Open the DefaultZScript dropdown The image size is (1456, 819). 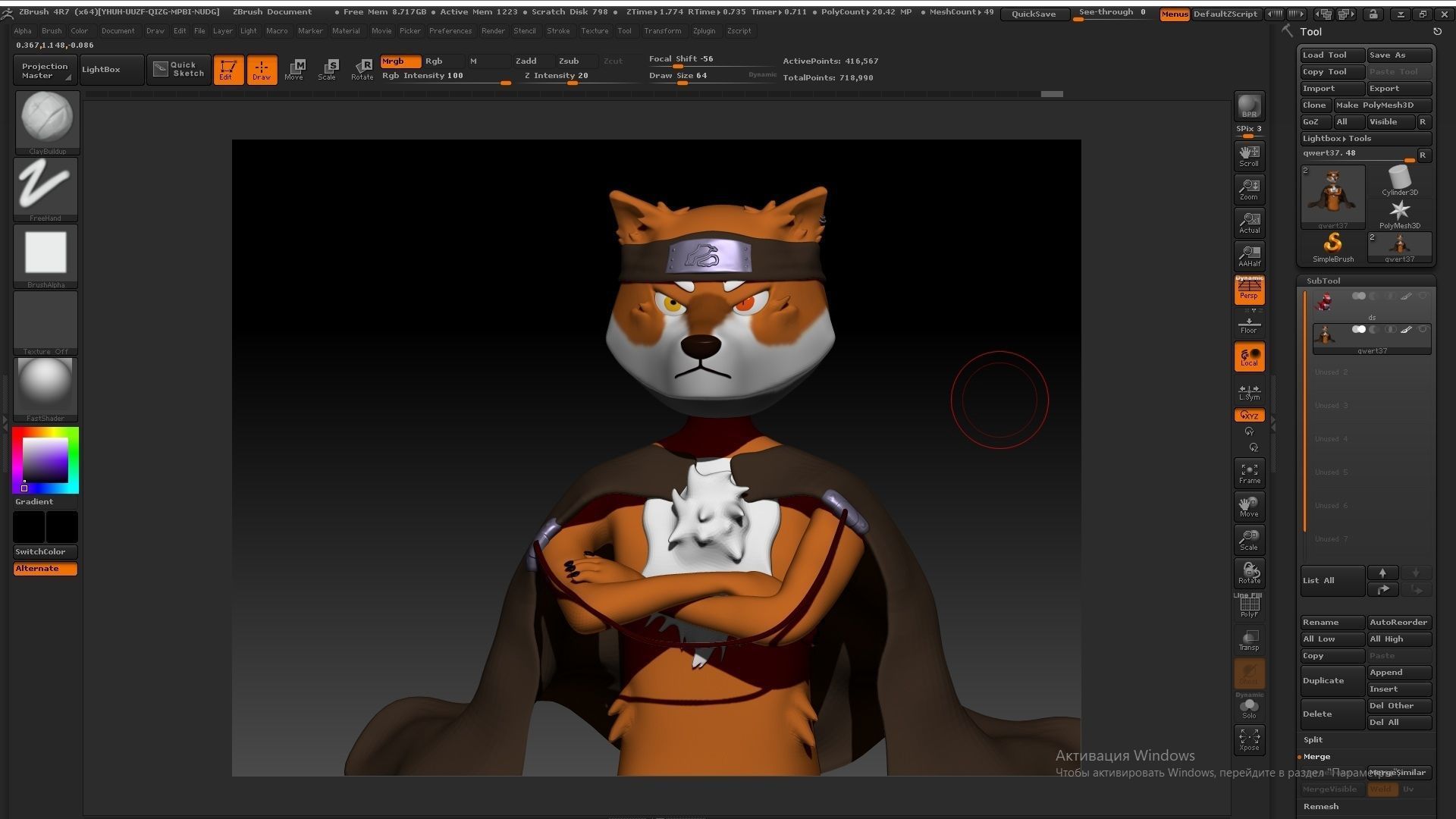[x=1225, y=14]
